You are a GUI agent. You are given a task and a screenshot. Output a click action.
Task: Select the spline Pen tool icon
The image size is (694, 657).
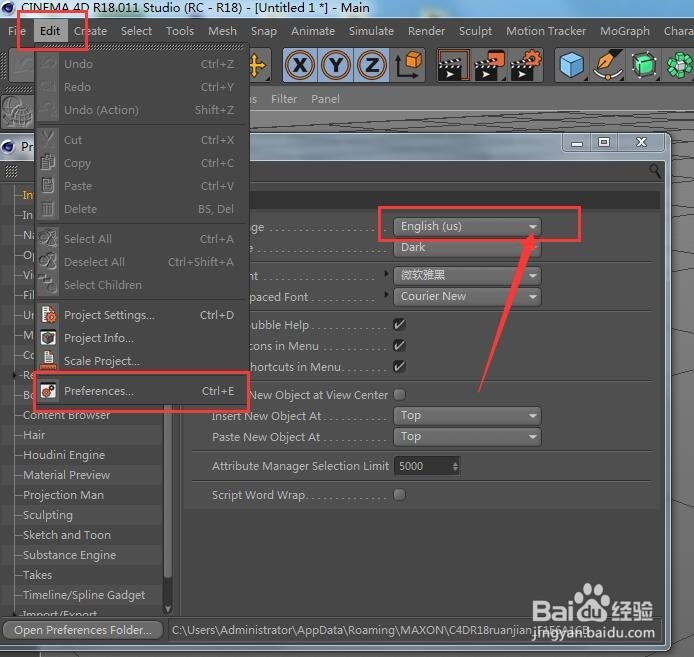coord(608,66)
